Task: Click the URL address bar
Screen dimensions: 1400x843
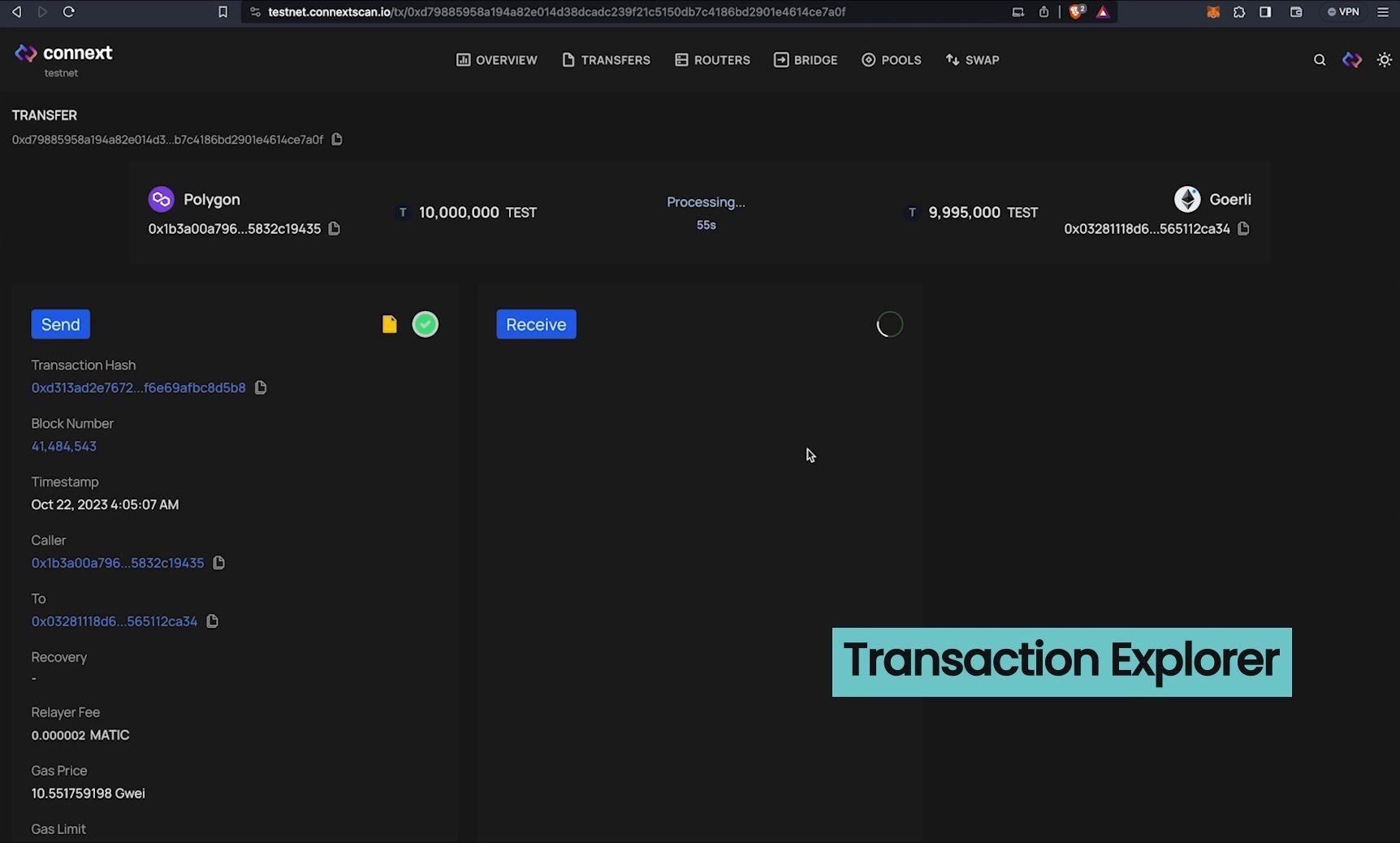Action: pos(556,12)
